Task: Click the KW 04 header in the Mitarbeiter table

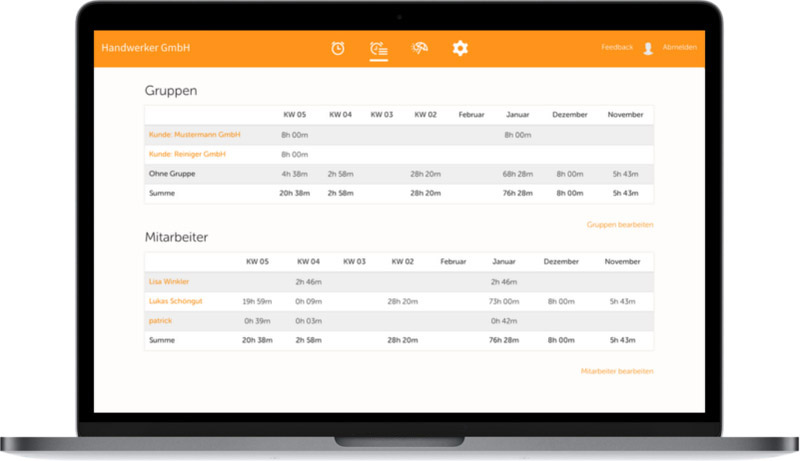Action: 308,261
